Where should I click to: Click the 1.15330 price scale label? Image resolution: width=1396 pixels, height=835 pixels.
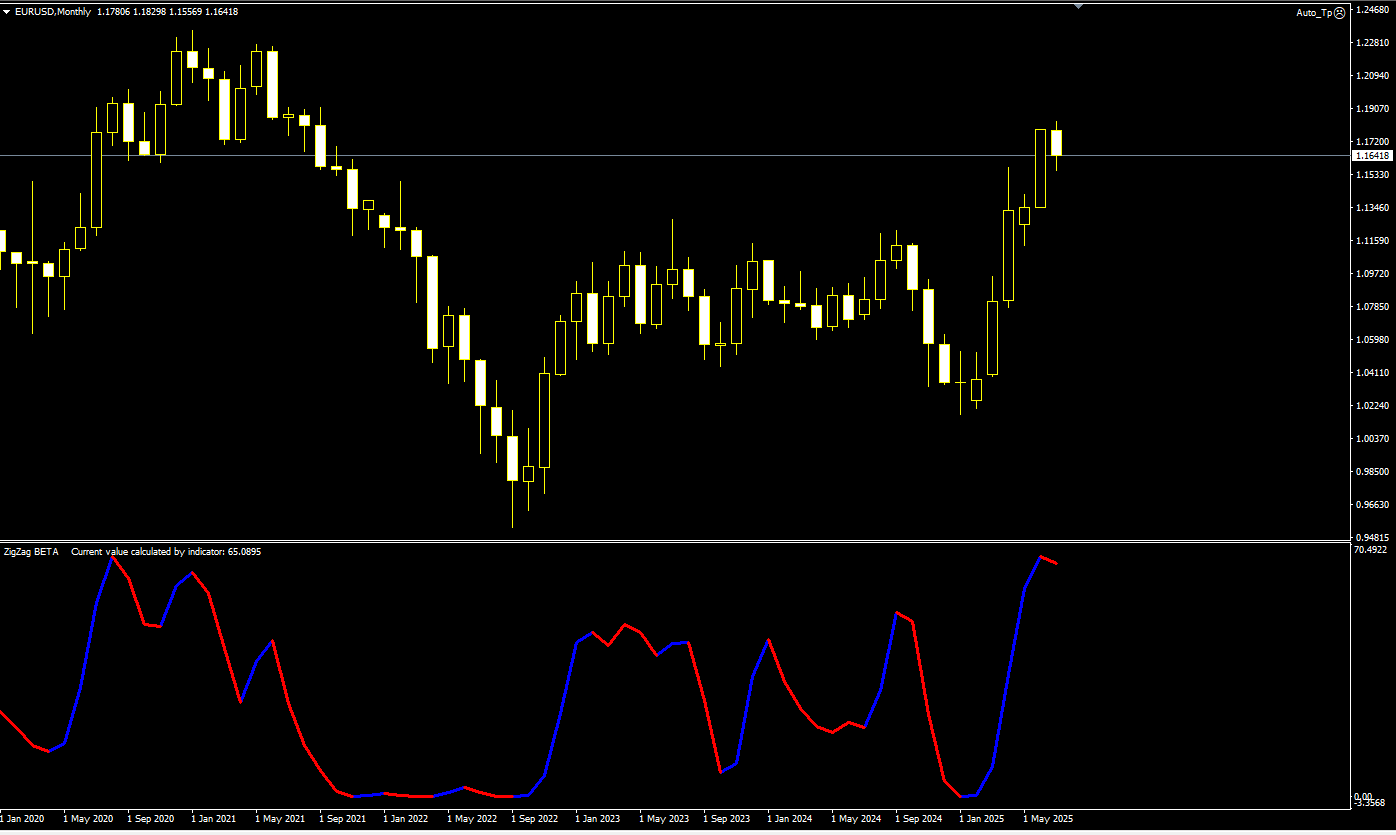click(x=1373, y=175)
